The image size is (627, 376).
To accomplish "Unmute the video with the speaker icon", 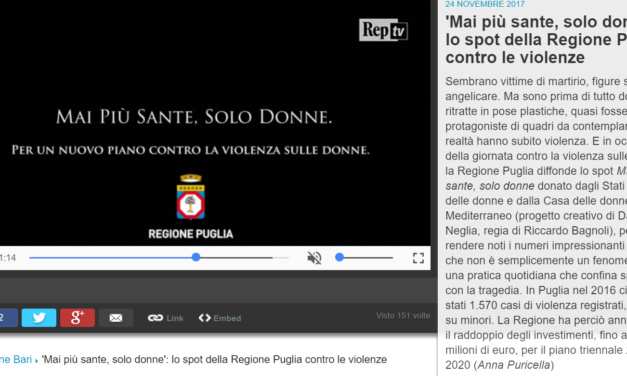I will (314, 258).
